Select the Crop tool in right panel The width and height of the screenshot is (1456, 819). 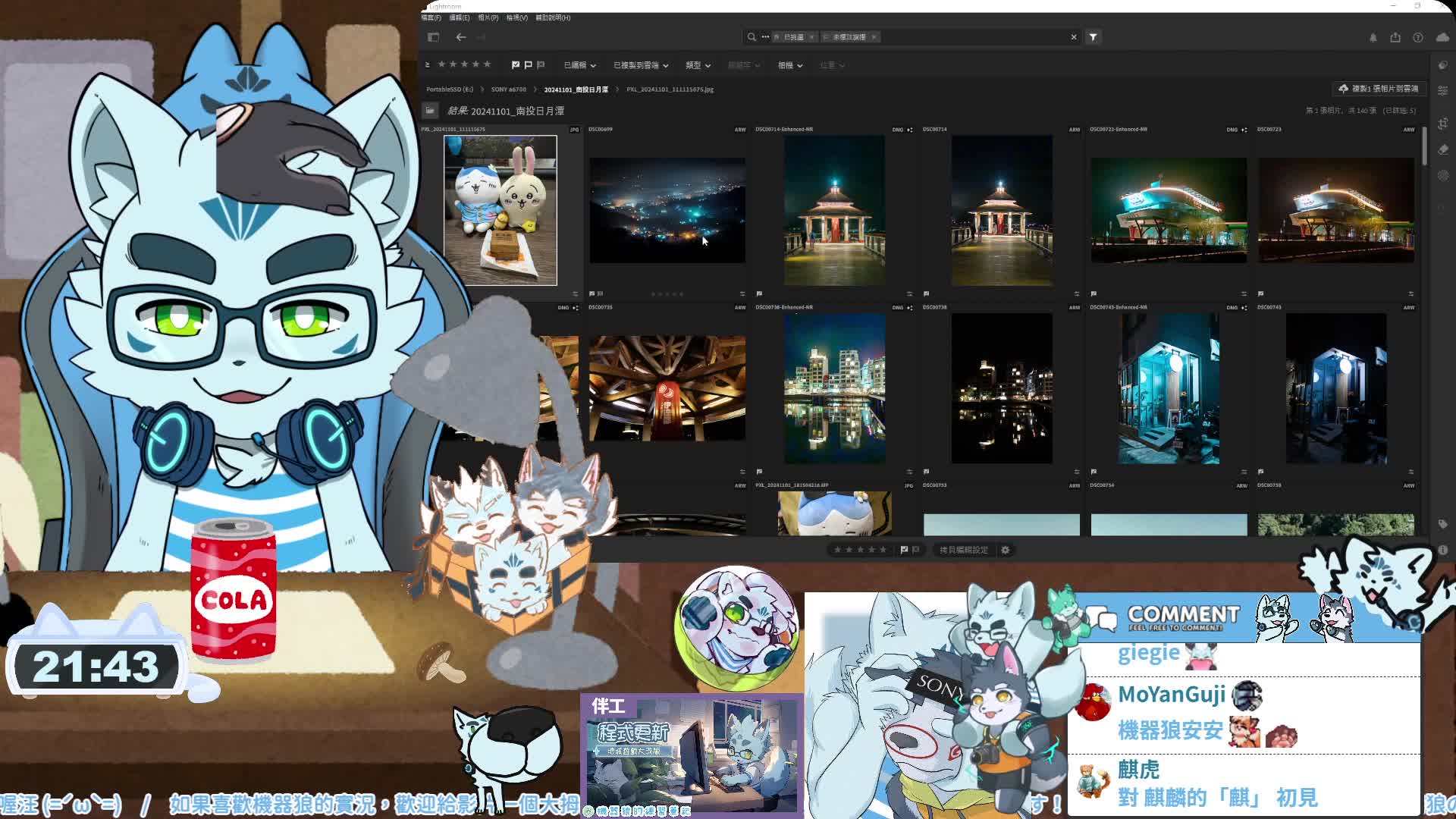1442,123
